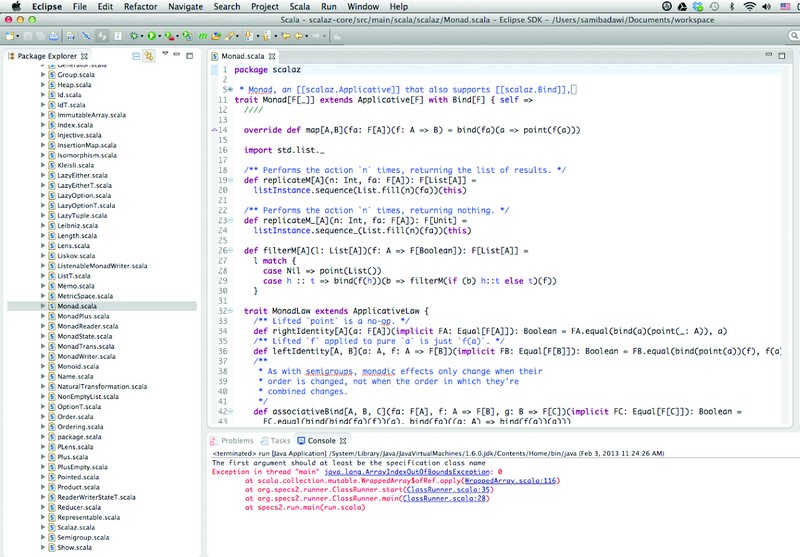This screenshot has height=557, width=800.
Task: Click the Back to last edit location arrow
Action: click(x=286, y=36)
